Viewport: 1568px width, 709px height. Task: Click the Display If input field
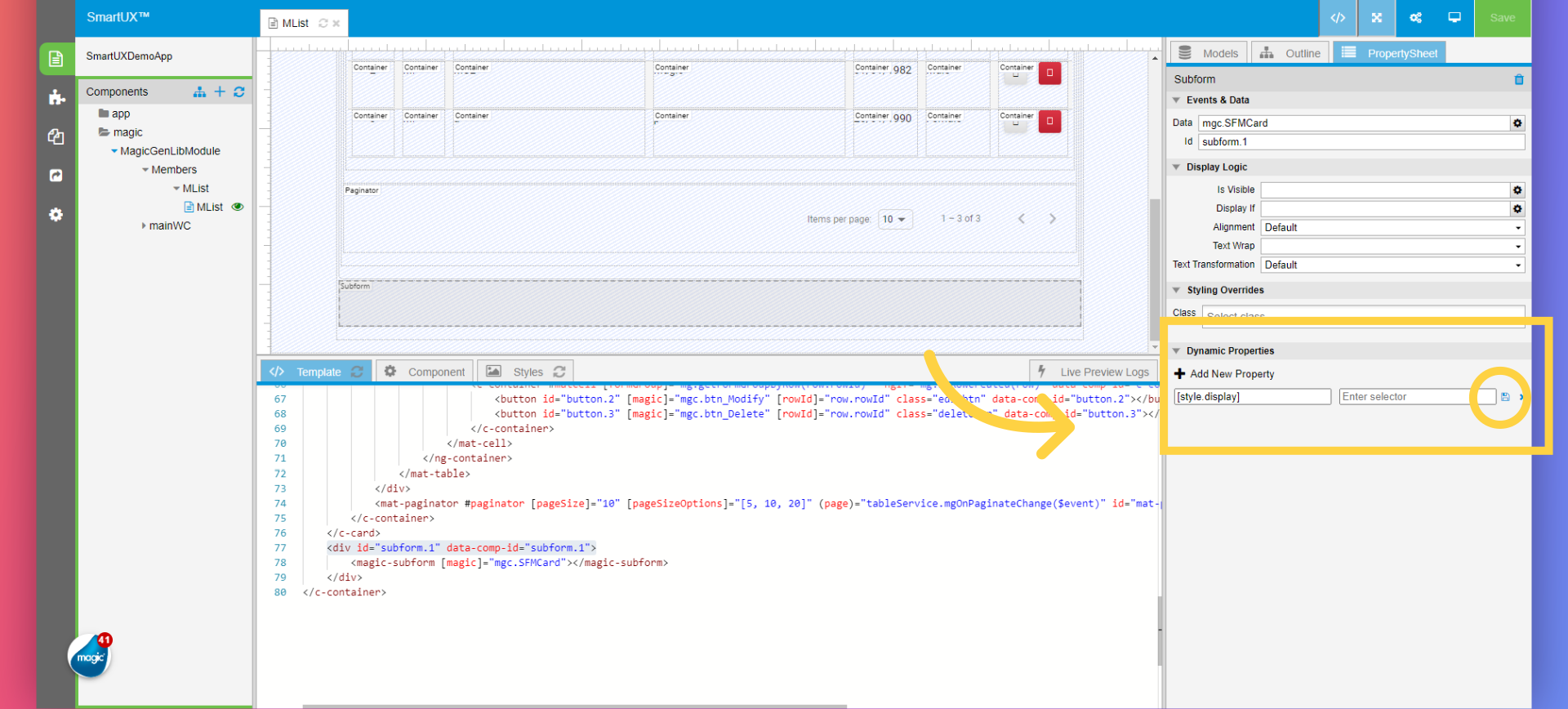pyautogui.click(x=1385, y=209)
